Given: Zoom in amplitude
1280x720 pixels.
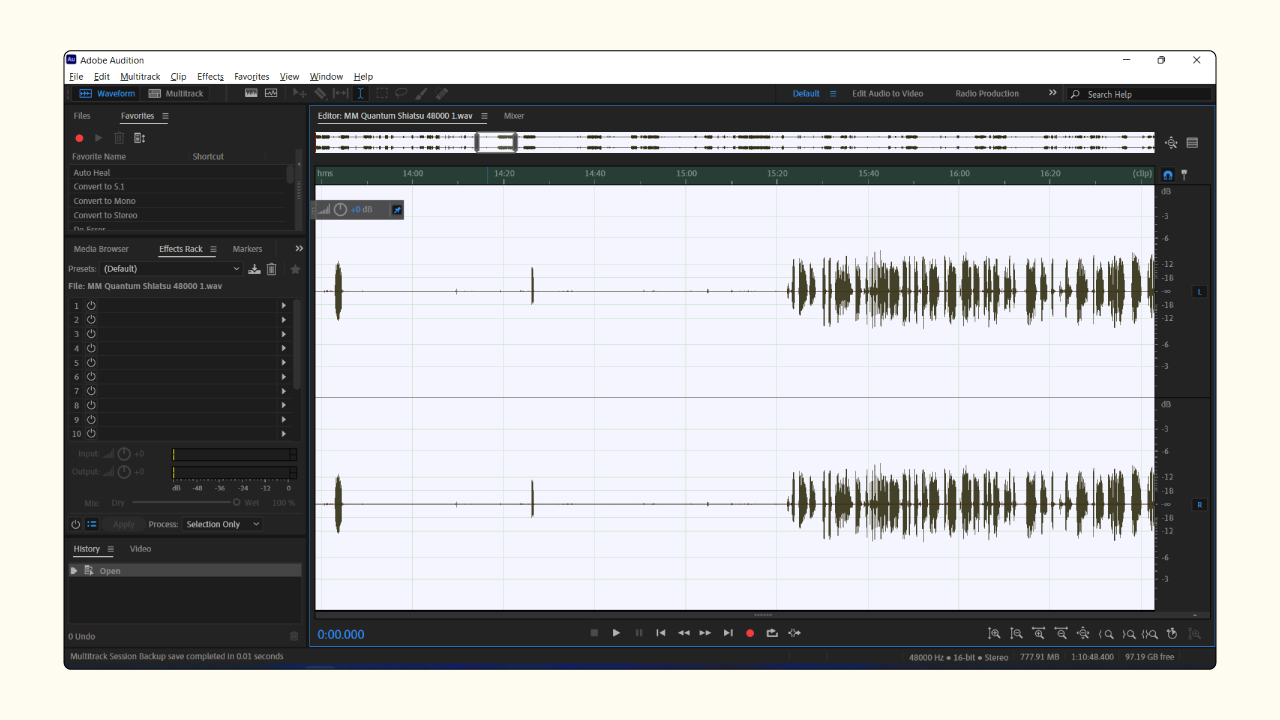Looking at the screenshot, I should [994, 633].
